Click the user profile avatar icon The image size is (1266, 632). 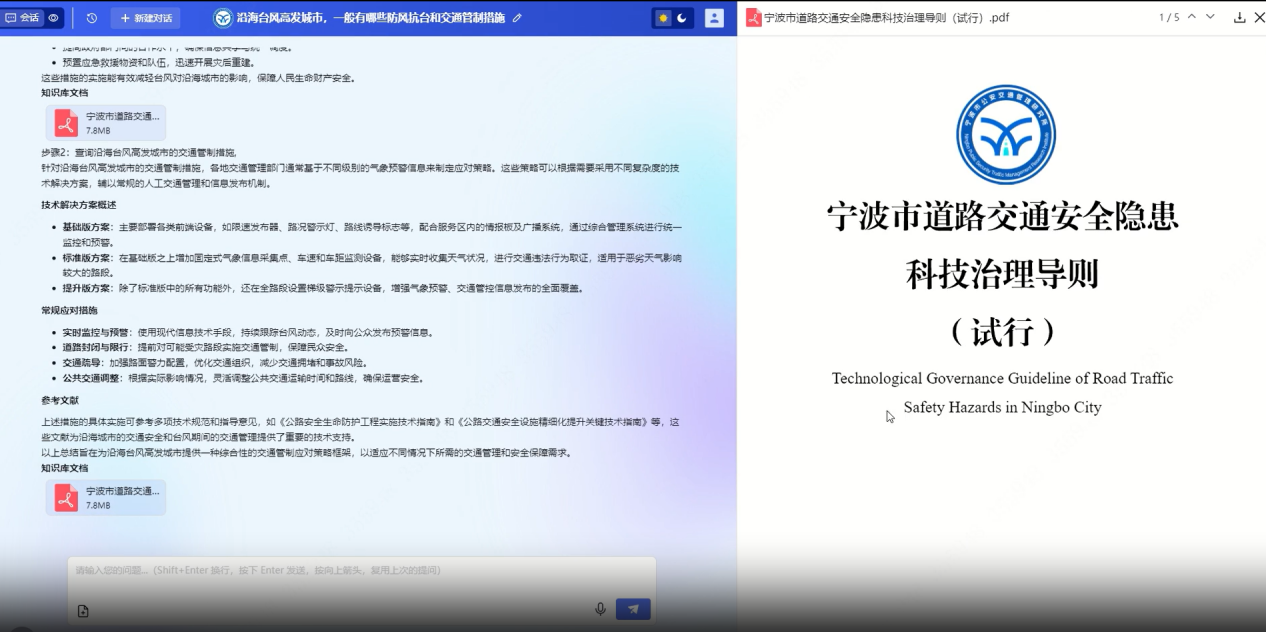[713, 17]
